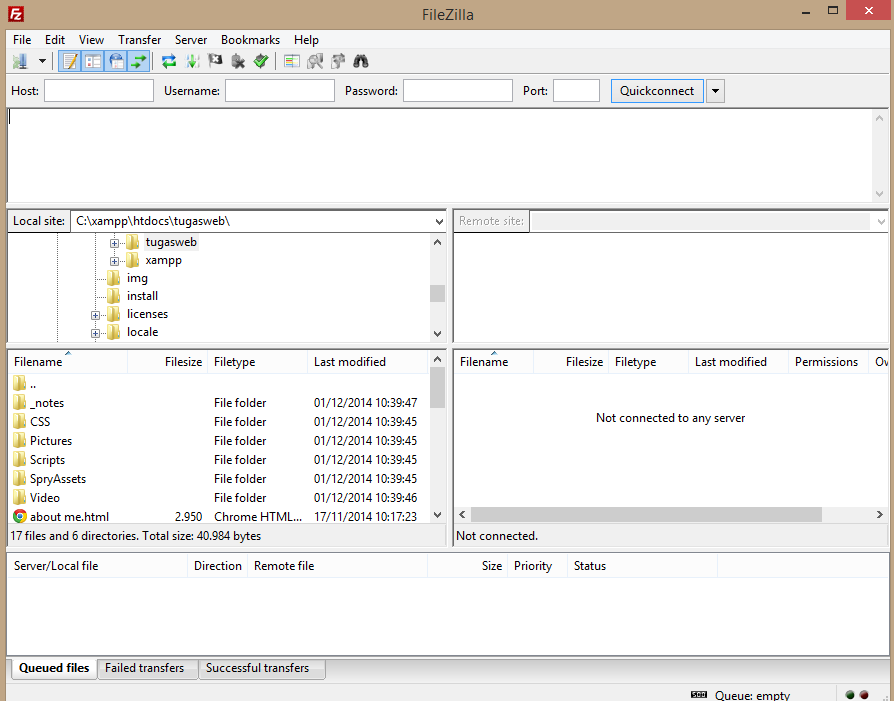The image size is (894, 701).
Task: Click the reconnect to last server icon
Action: pos(261,61)
